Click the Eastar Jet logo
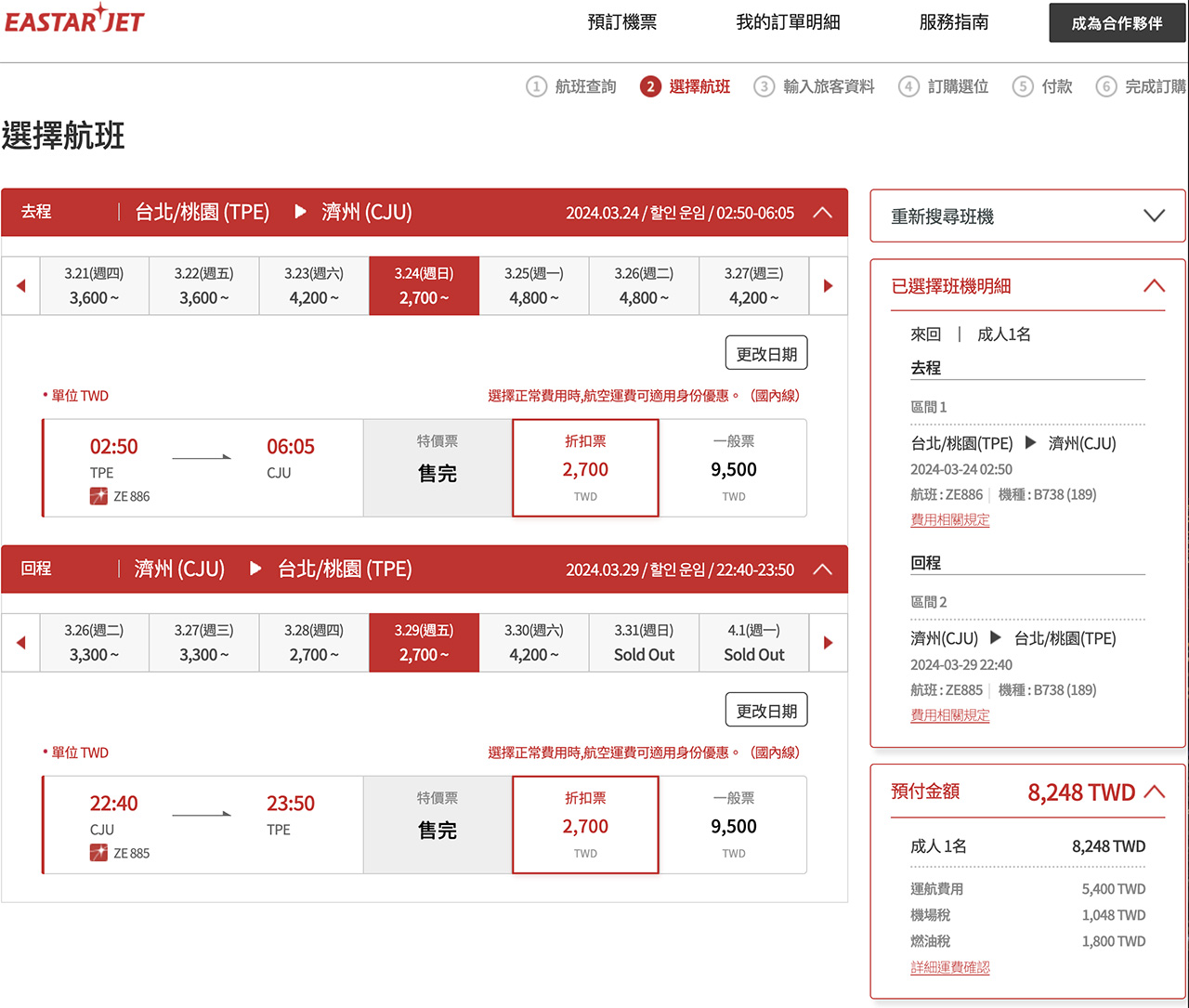 click(74, 19)
